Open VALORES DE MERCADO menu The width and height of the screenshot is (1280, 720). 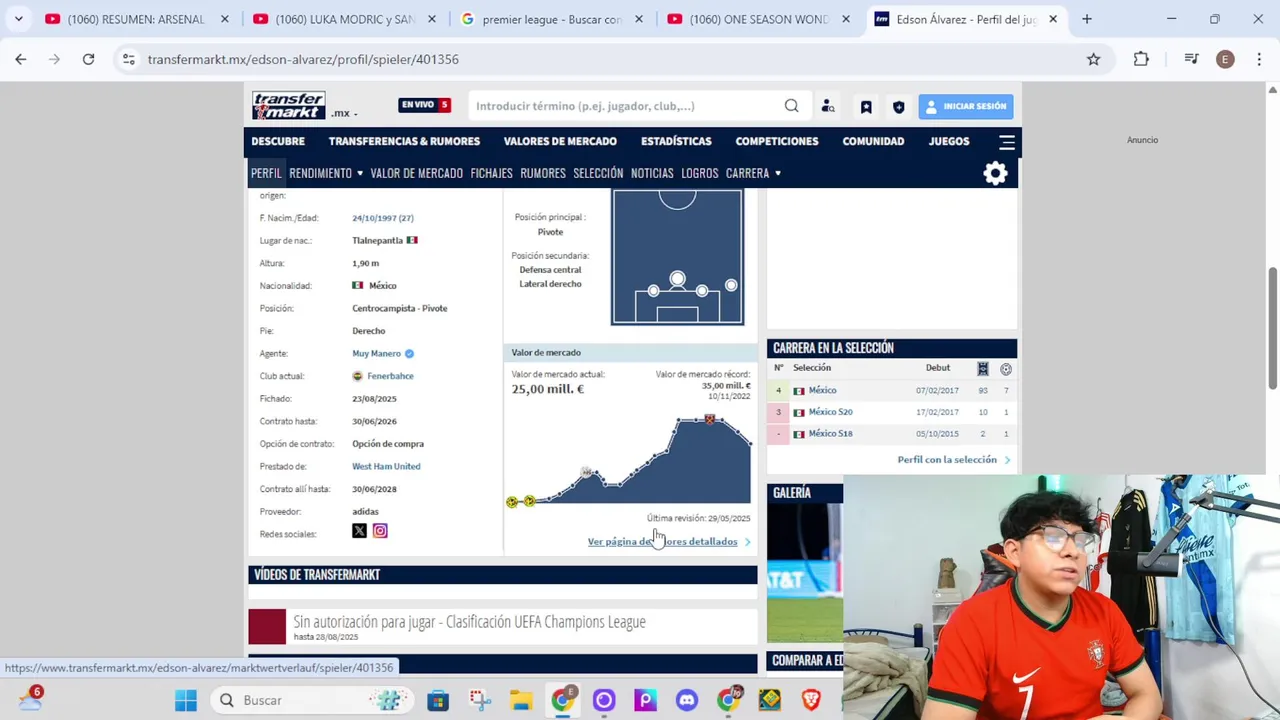560,141
